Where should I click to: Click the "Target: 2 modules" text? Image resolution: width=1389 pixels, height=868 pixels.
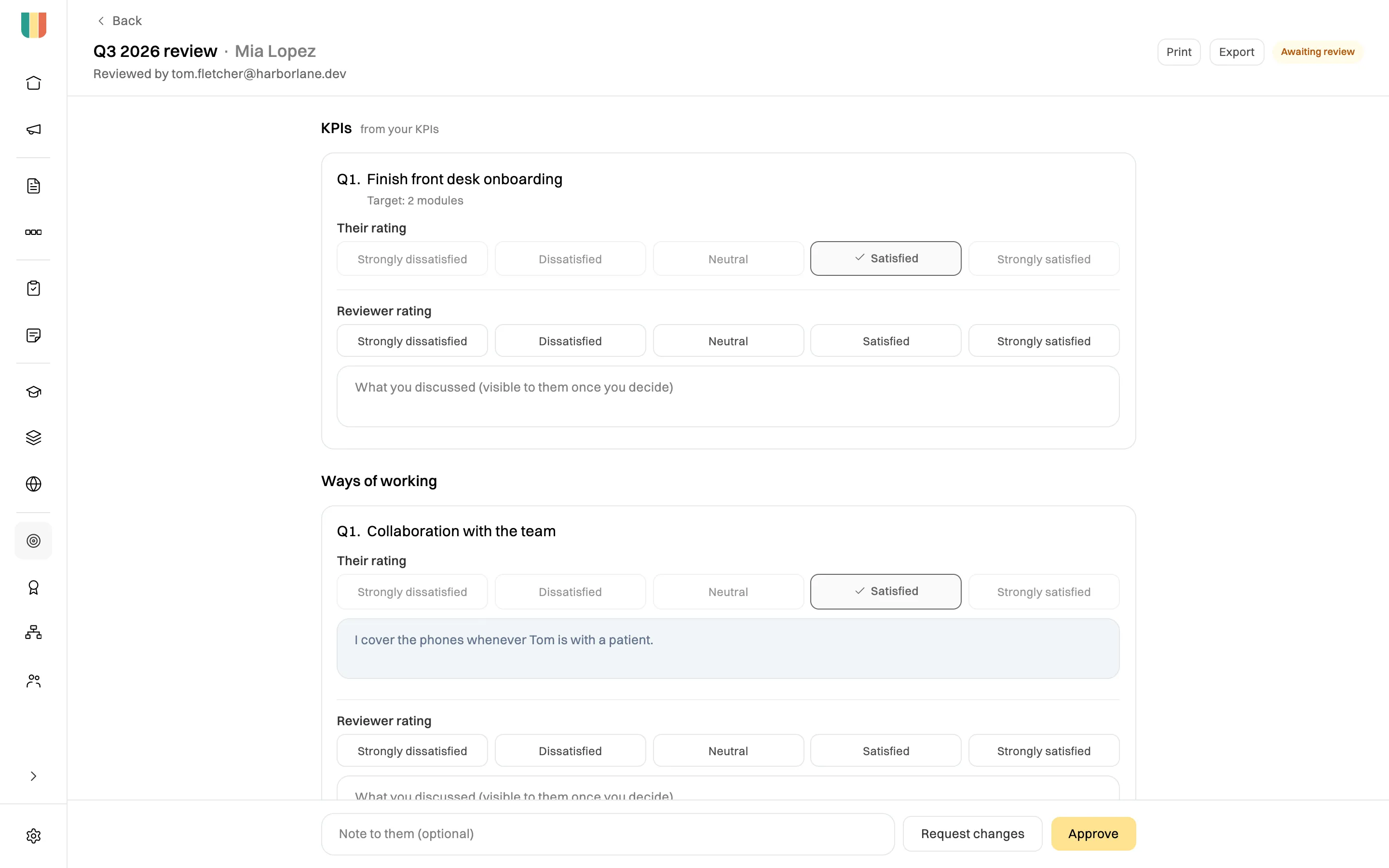click(415, 200)
